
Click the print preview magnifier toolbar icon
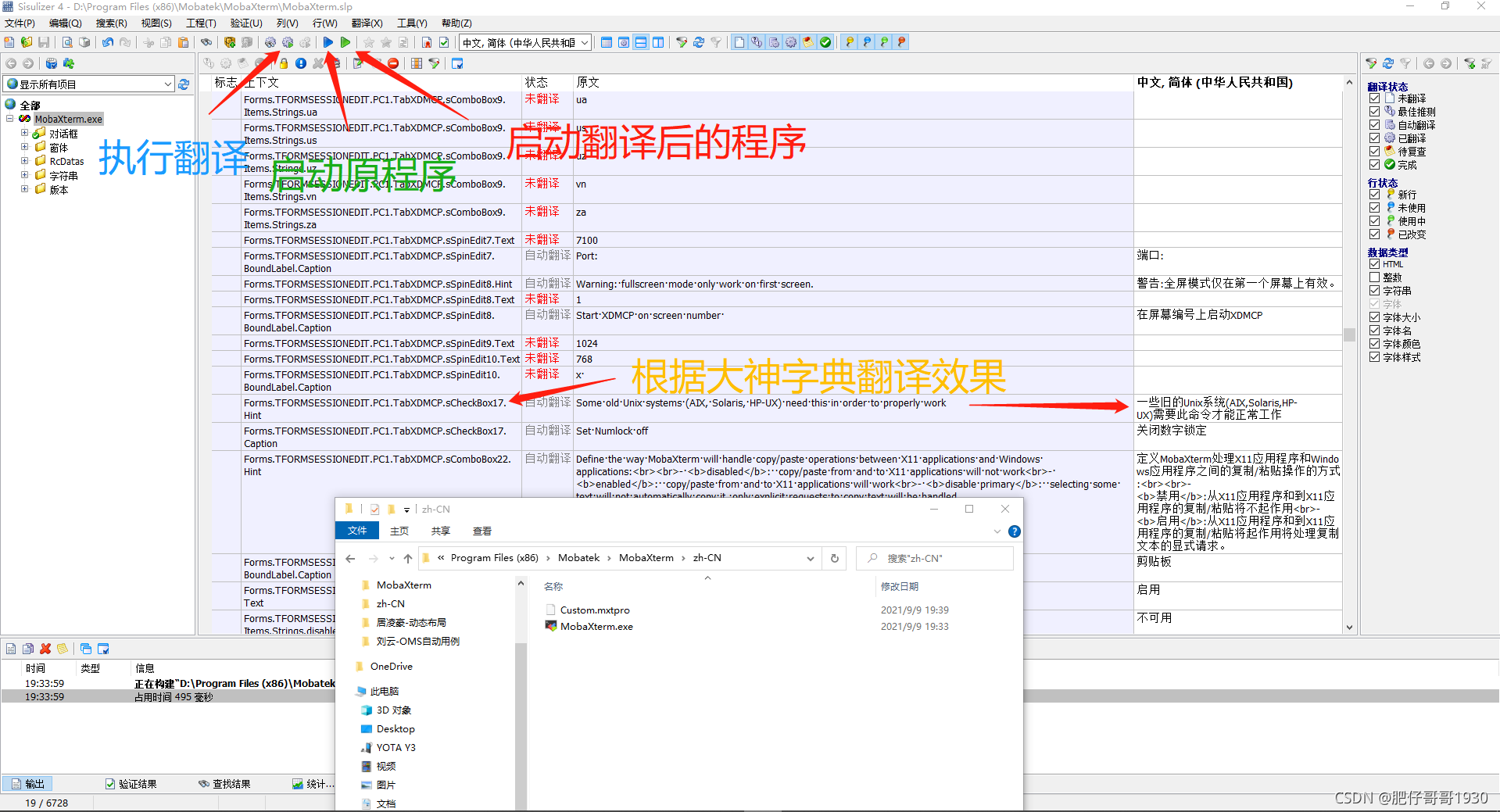pyautogui.click(x=67, y=42)
